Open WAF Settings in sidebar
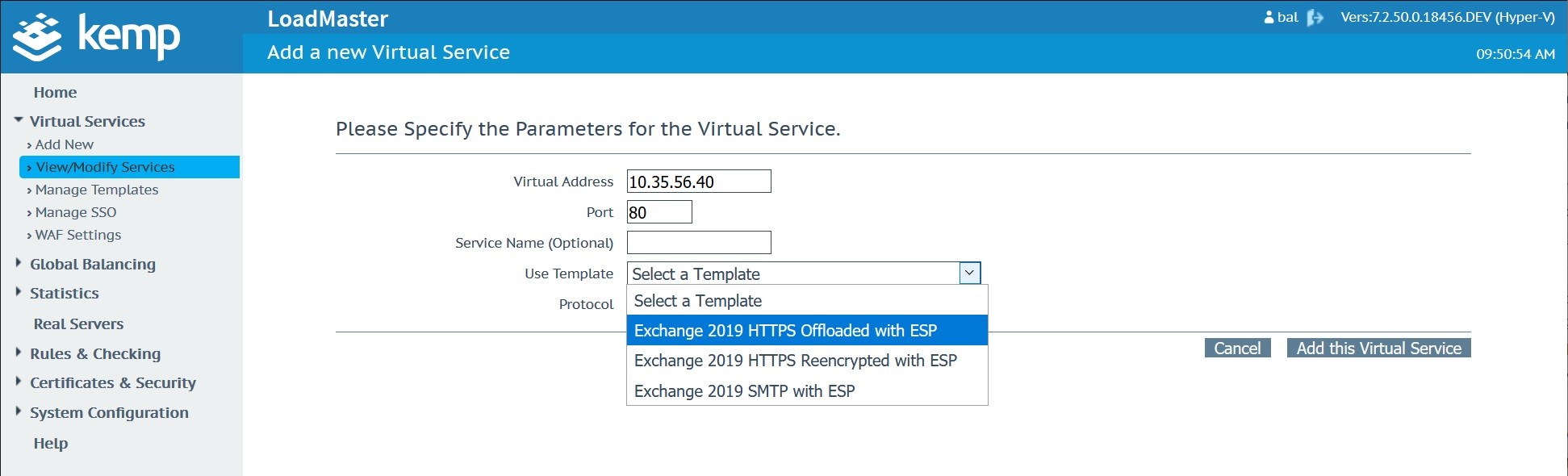The width and height of the screenshot is (1568, 476). [78, 235]
